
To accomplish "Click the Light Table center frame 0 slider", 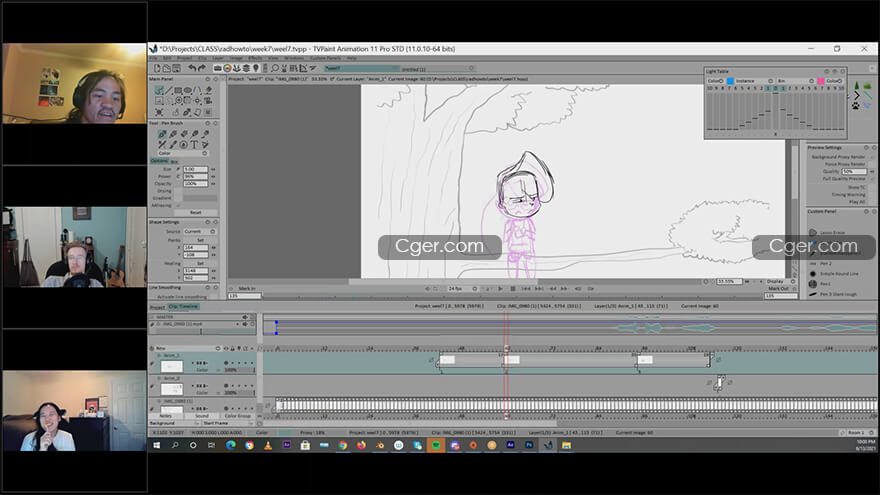I will point(776,111).
